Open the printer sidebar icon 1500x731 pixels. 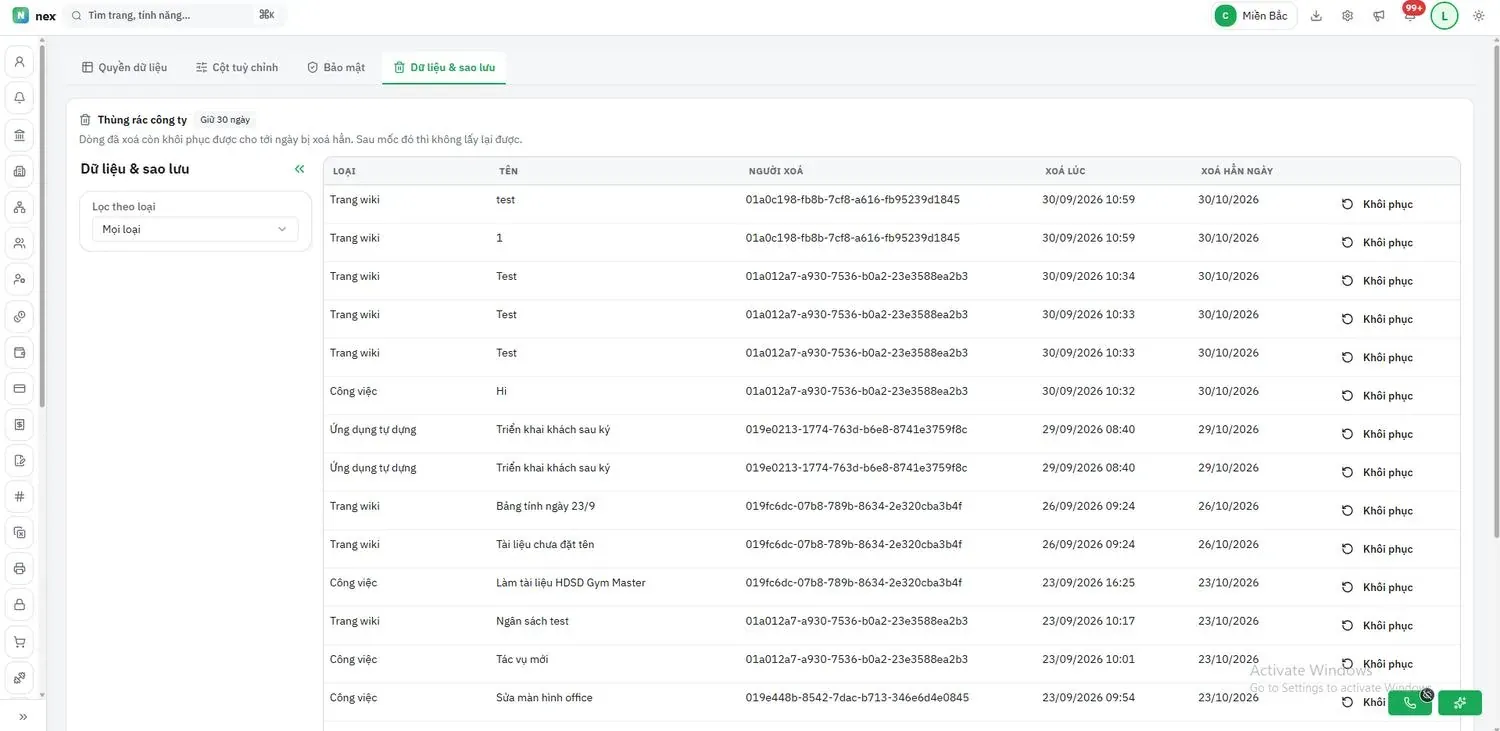tap(19, 569)
